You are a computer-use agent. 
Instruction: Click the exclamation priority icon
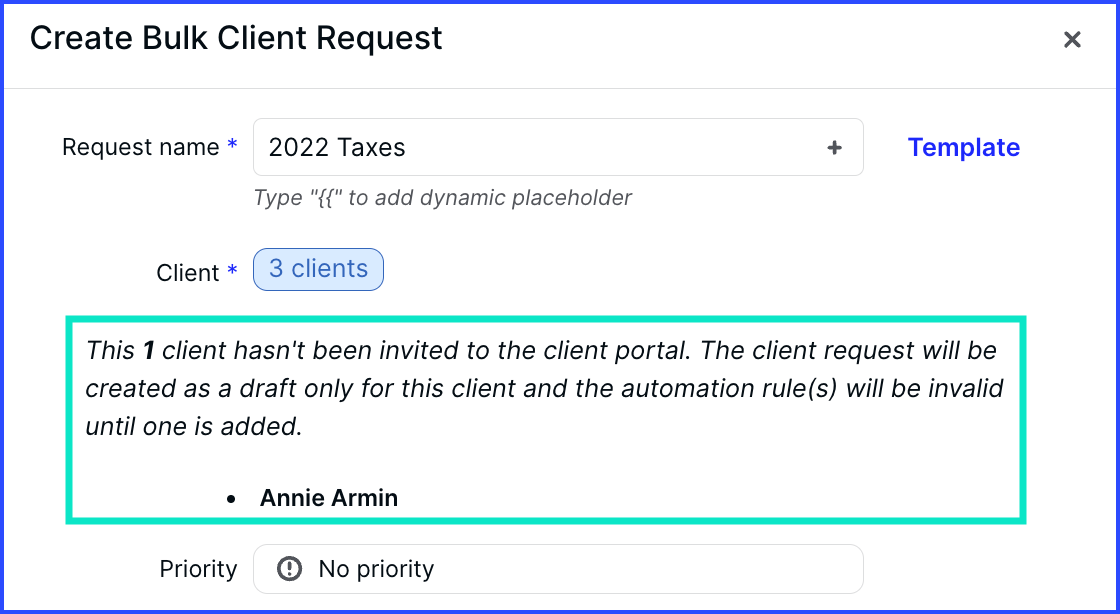[x=289, y=569]
